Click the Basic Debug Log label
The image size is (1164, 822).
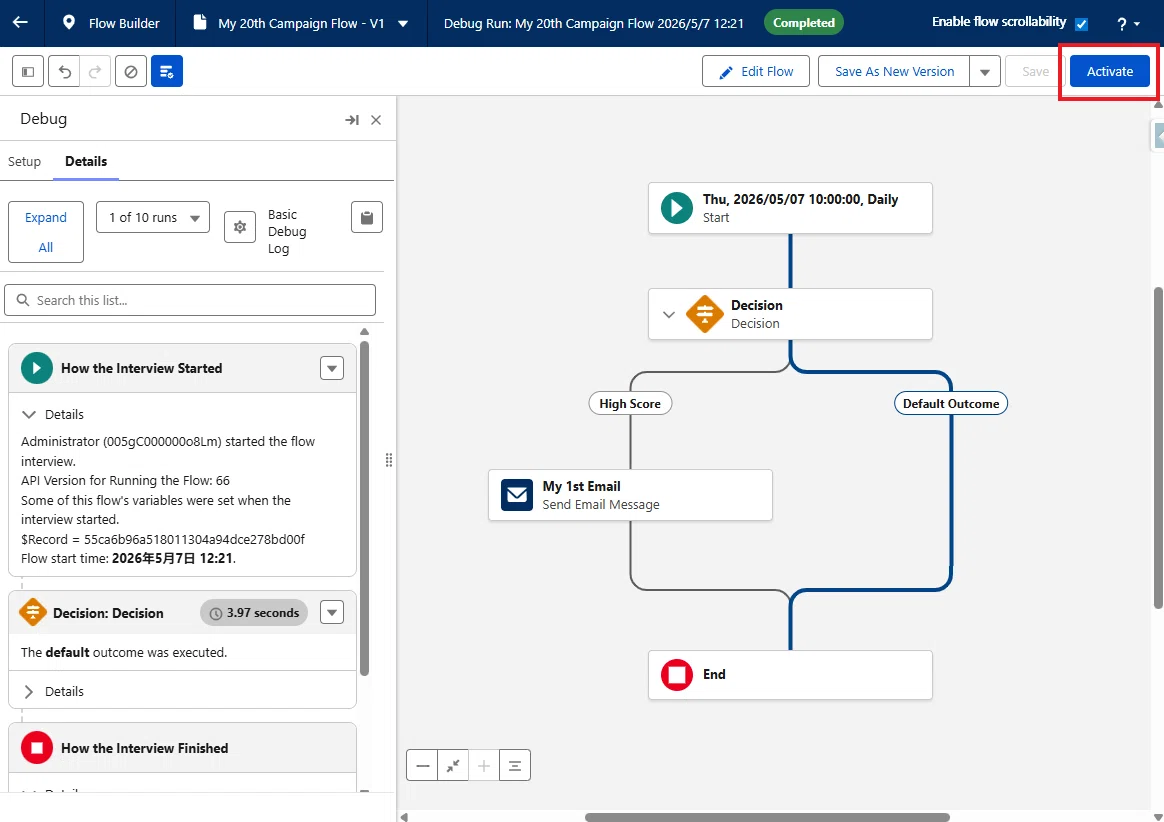(x=287, y=231)
